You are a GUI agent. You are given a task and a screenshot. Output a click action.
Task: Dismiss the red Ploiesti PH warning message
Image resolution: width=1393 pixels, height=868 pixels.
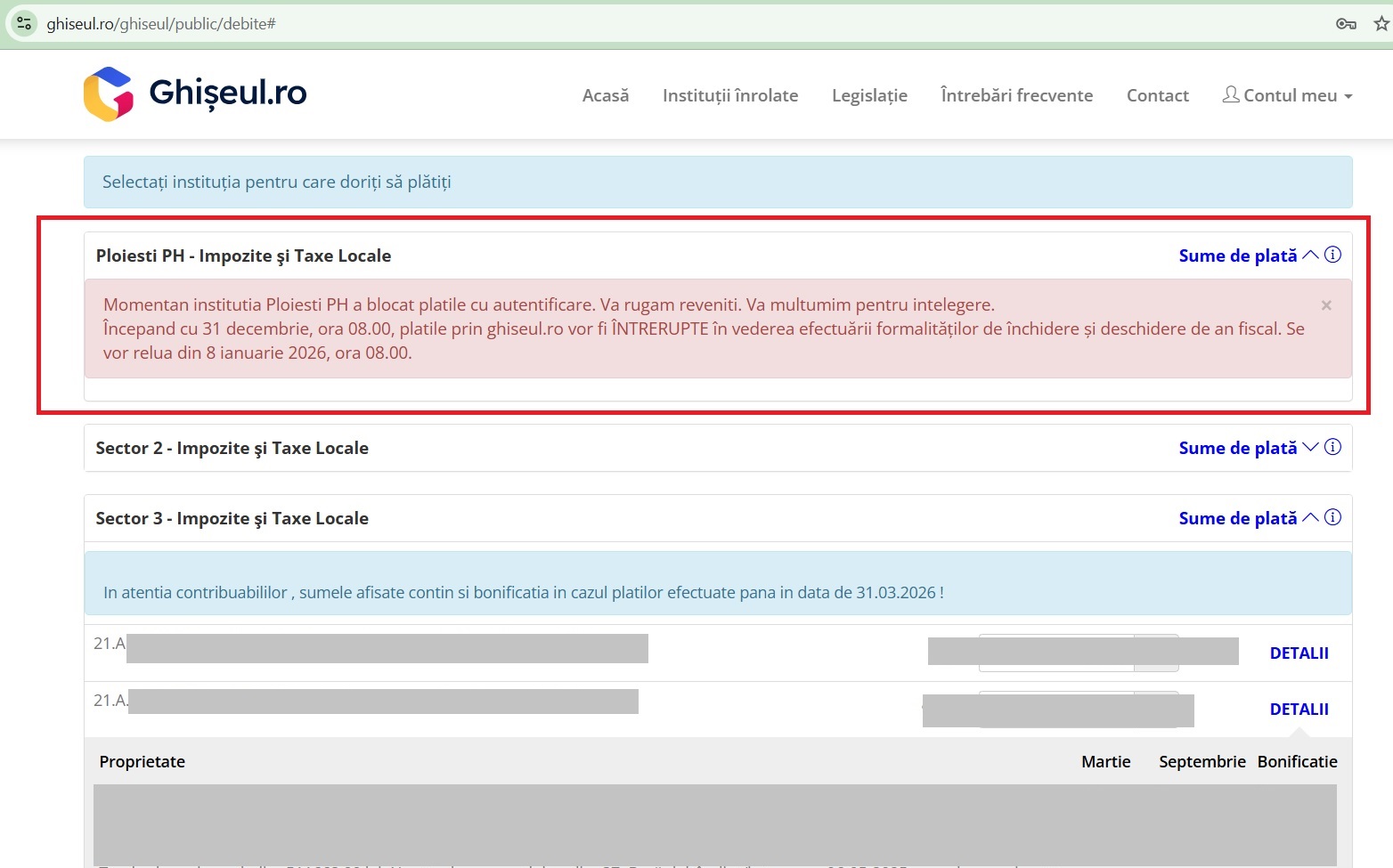click(1326, 305)
